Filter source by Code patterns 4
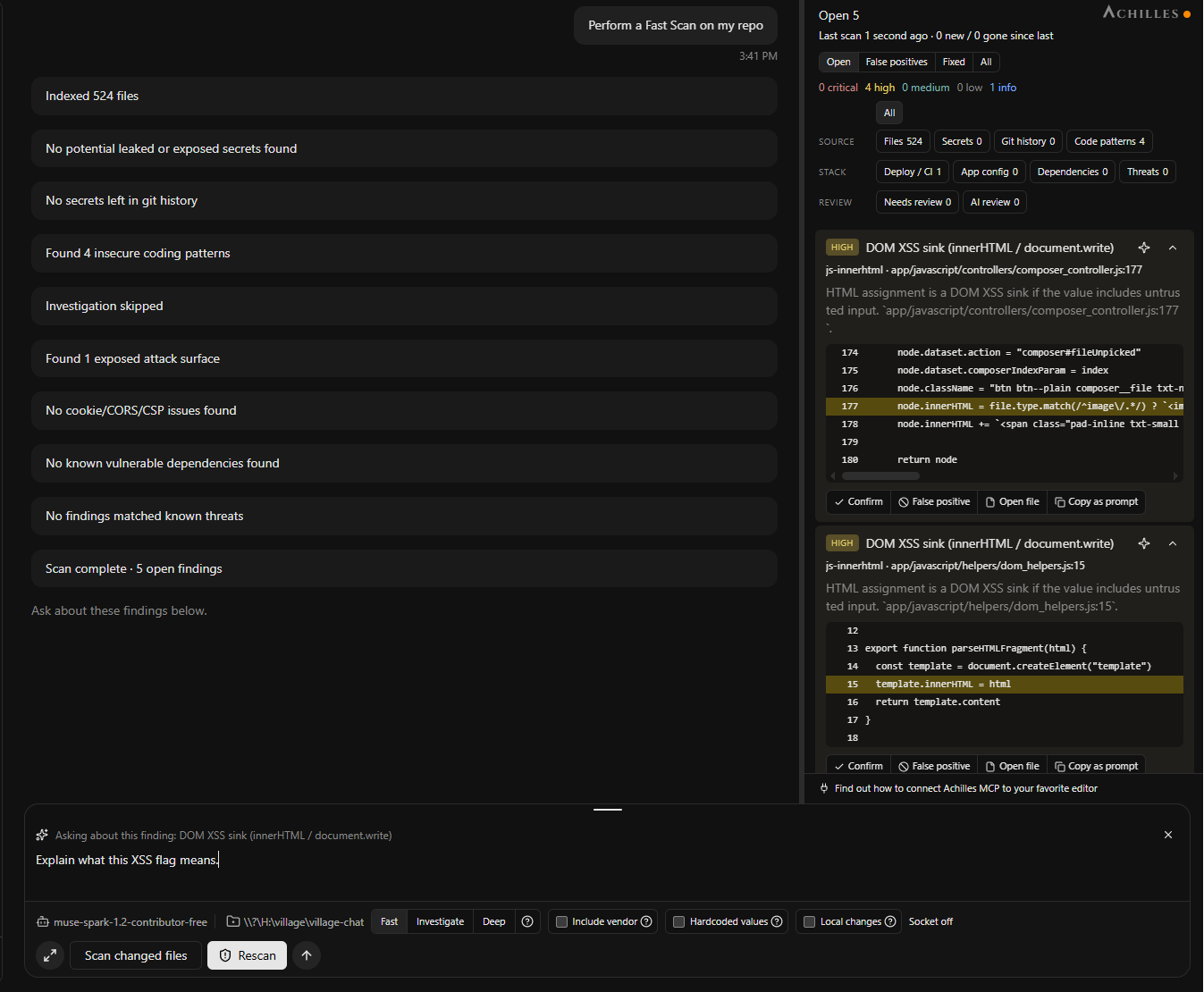Image resolution: width=1204 pixels, height=992 pixels. (x=1109, y=141)
